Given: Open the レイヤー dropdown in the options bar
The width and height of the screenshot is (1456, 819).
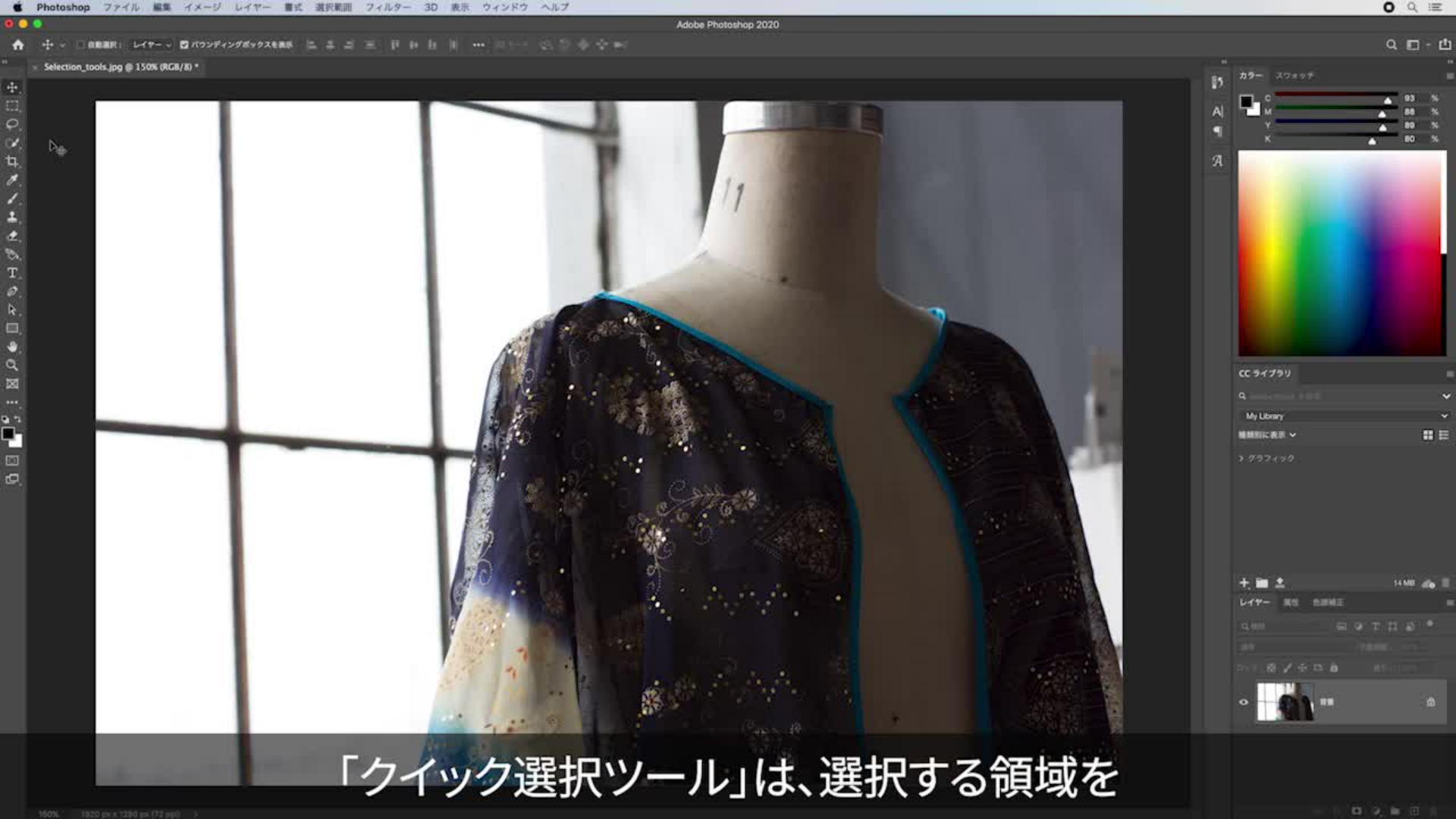Looking at the screenshot, I should [149, 45].
